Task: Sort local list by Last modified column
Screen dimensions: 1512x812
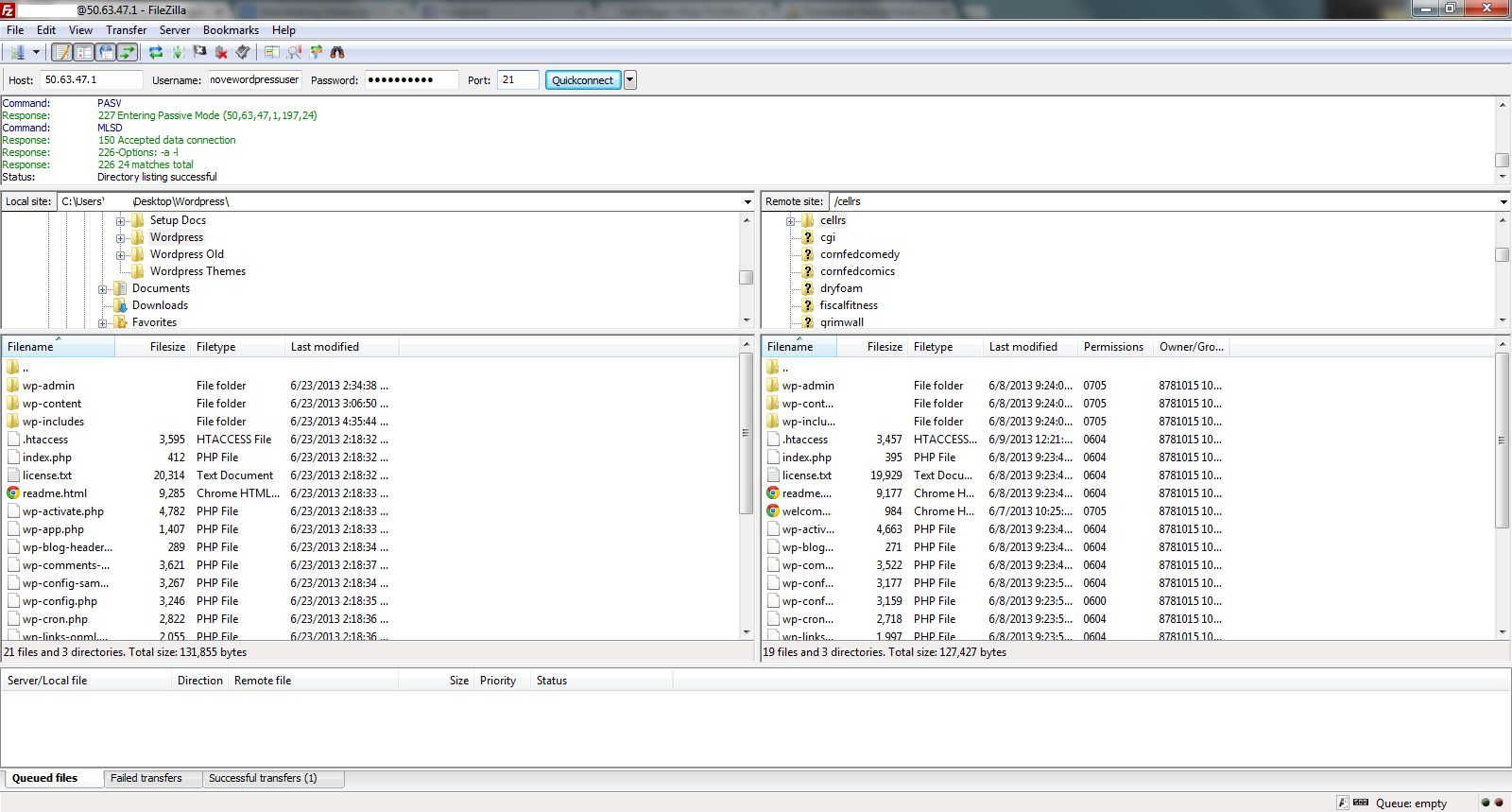Action: tap(341, 347)
